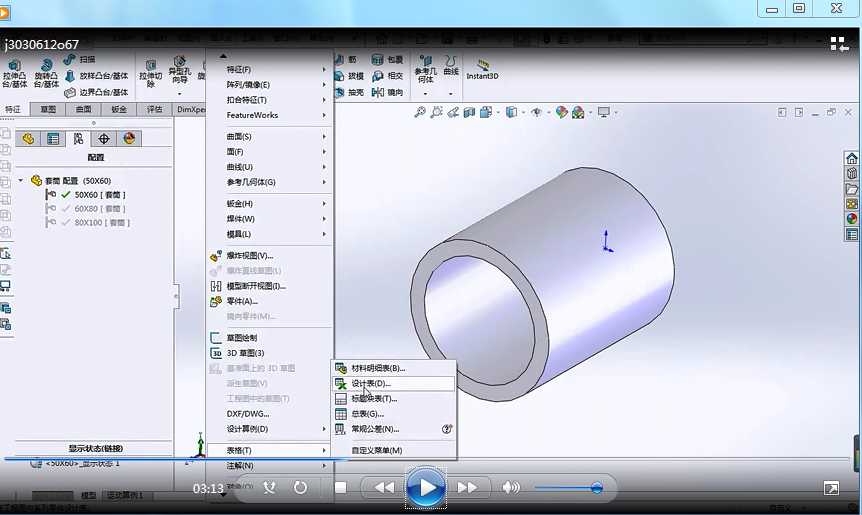This screenshot has height=515, width=862.
Task: Expand the 参考几何体 dropdown arrow
Action: (x=425, y=94)
